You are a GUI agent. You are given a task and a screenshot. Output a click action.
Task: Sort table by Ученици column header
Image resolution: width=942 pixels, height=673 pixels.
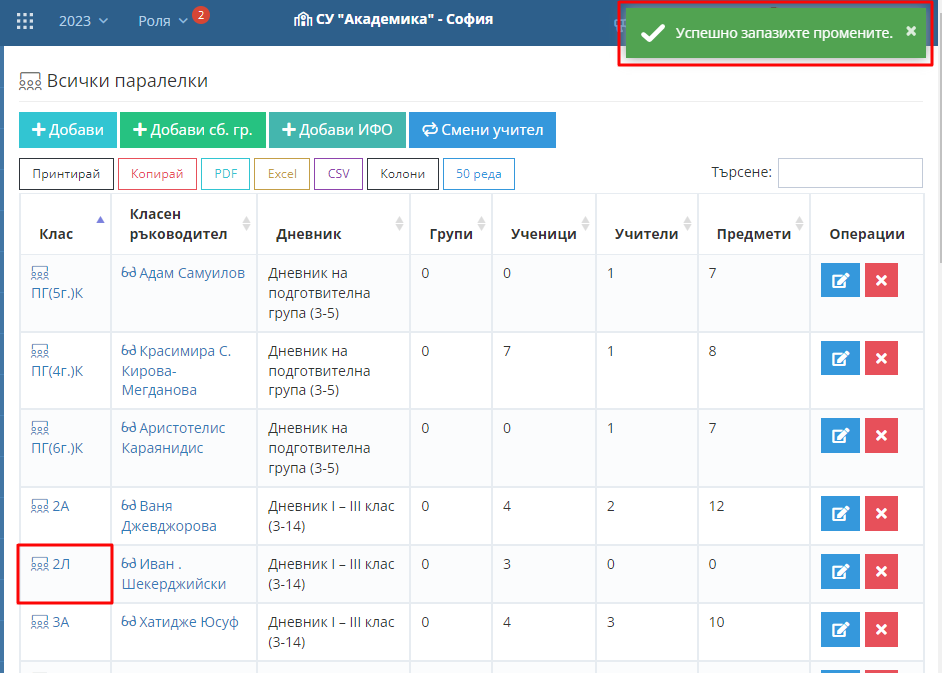[543, 234]
